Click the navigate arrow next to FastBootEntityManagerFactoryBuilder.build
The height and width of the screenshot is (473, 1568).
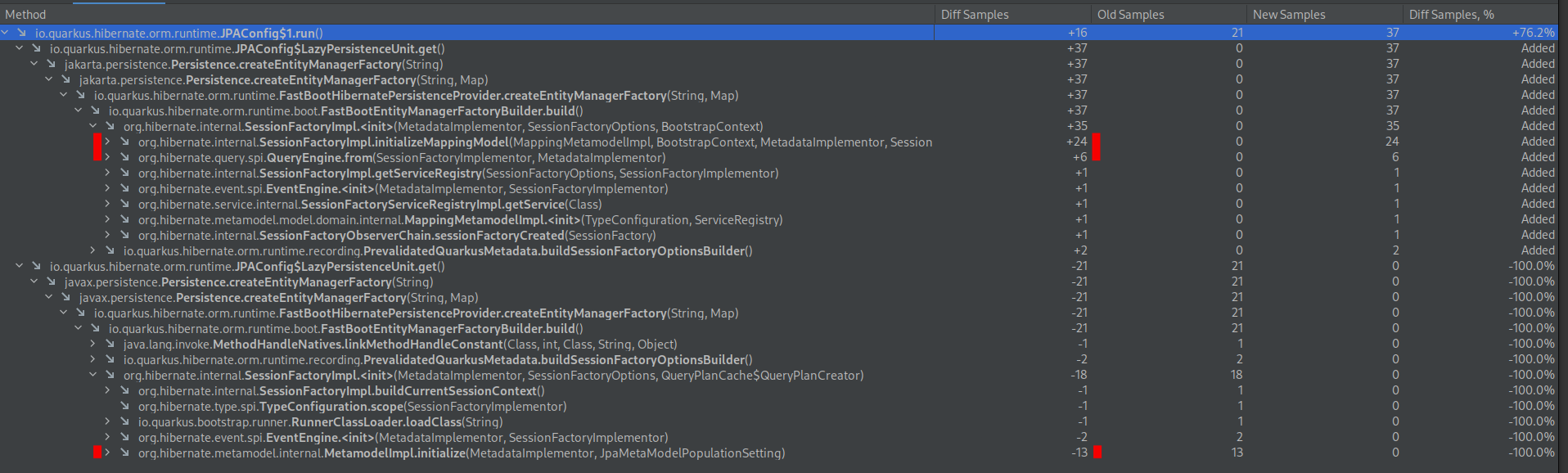coord(94,110)
